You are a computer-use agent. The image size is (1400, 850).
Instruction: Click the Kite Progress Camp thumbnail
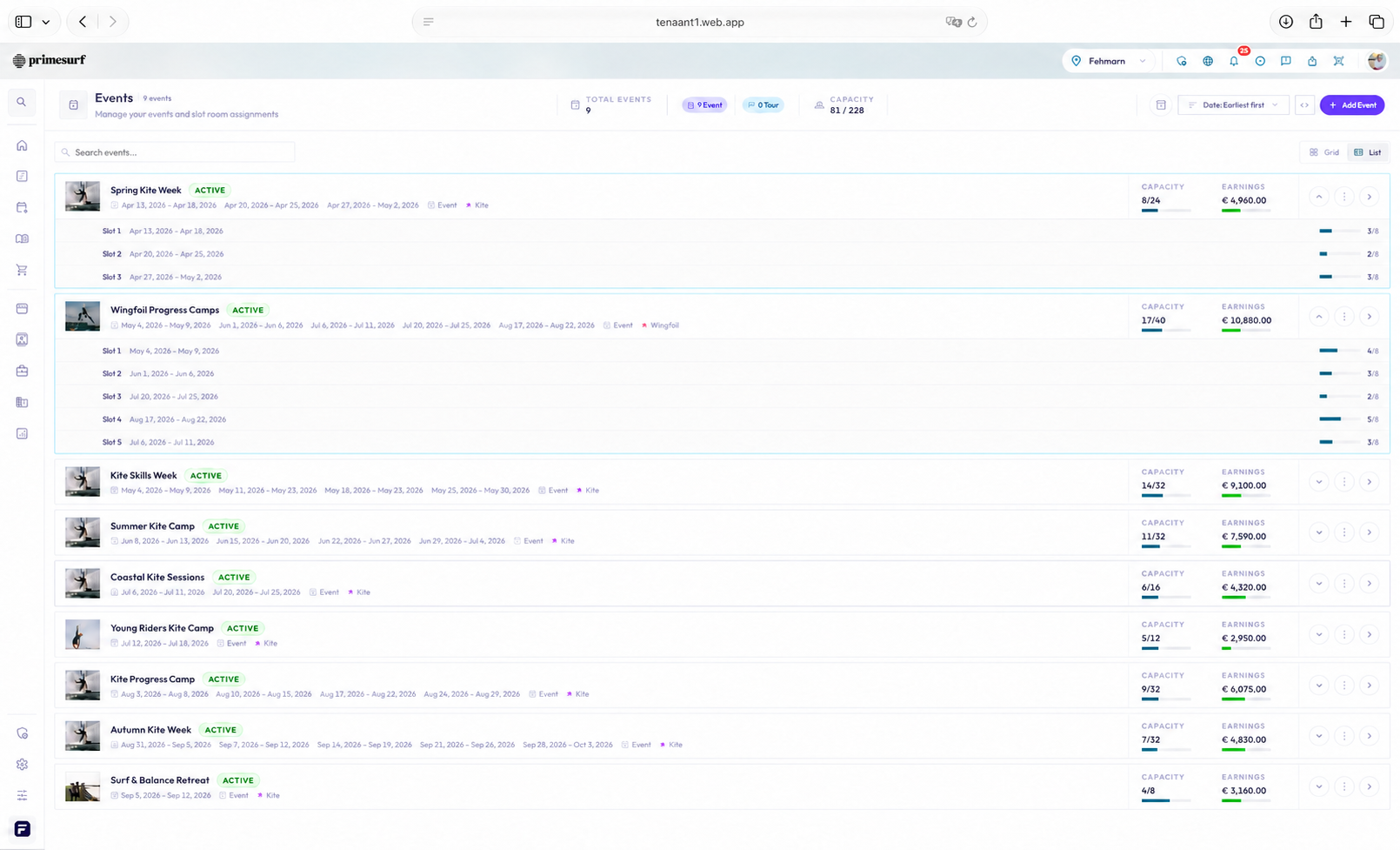83,686
